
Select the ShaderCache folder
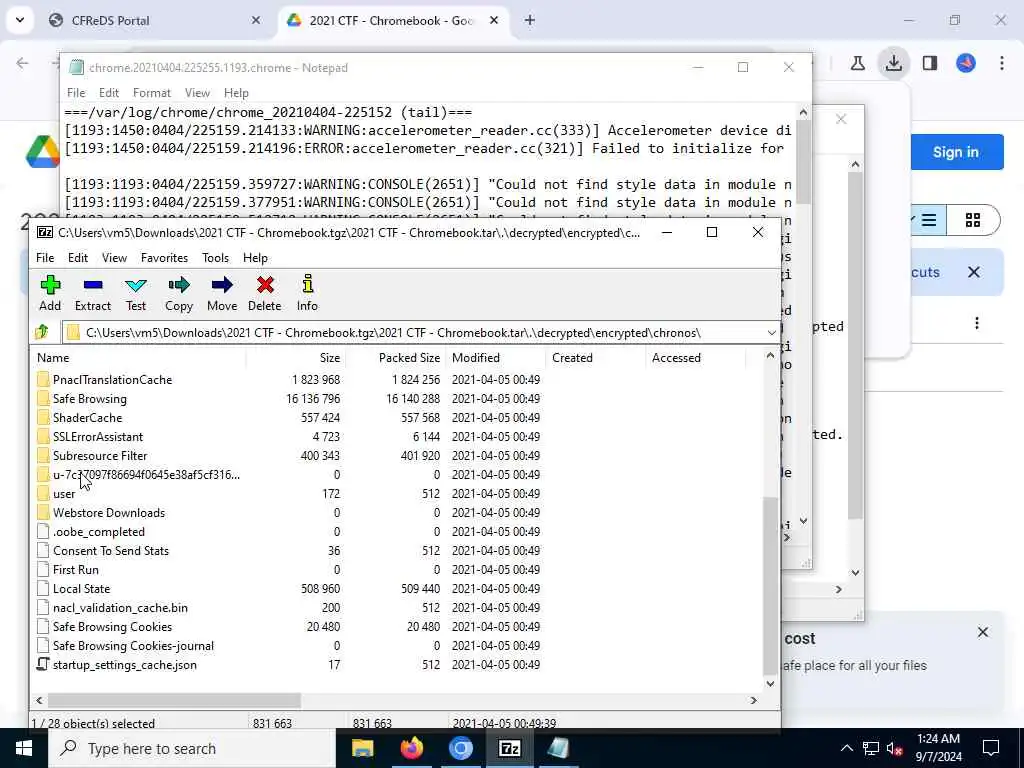pyautogui.click(x=88, y=417)
